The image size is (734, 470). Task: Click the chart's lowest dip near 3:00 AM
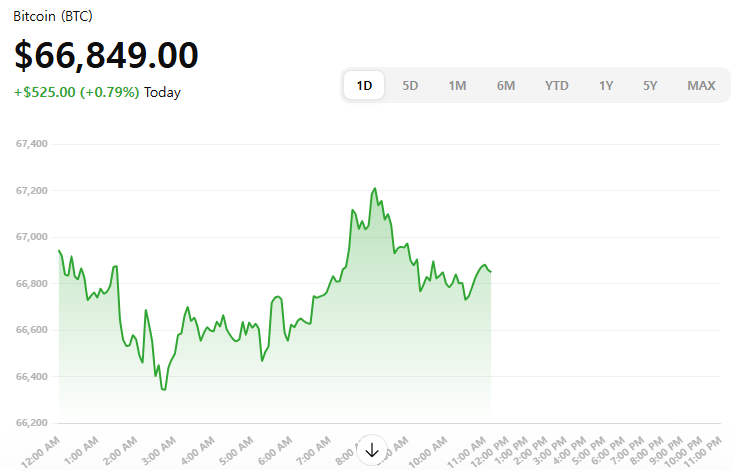(164, 389)
